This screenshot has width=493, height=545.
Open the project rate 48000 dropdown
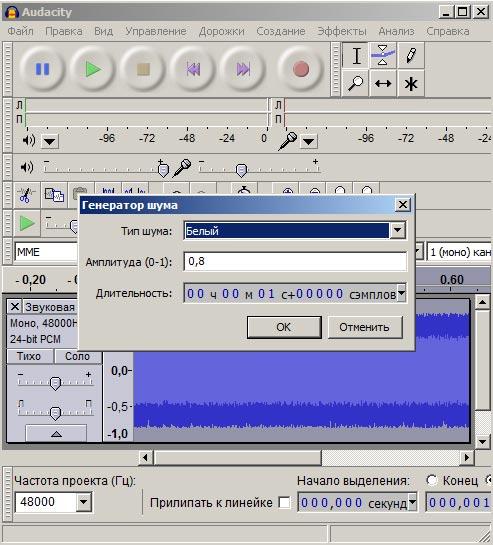pyautogui.click(x=83, y=502)
